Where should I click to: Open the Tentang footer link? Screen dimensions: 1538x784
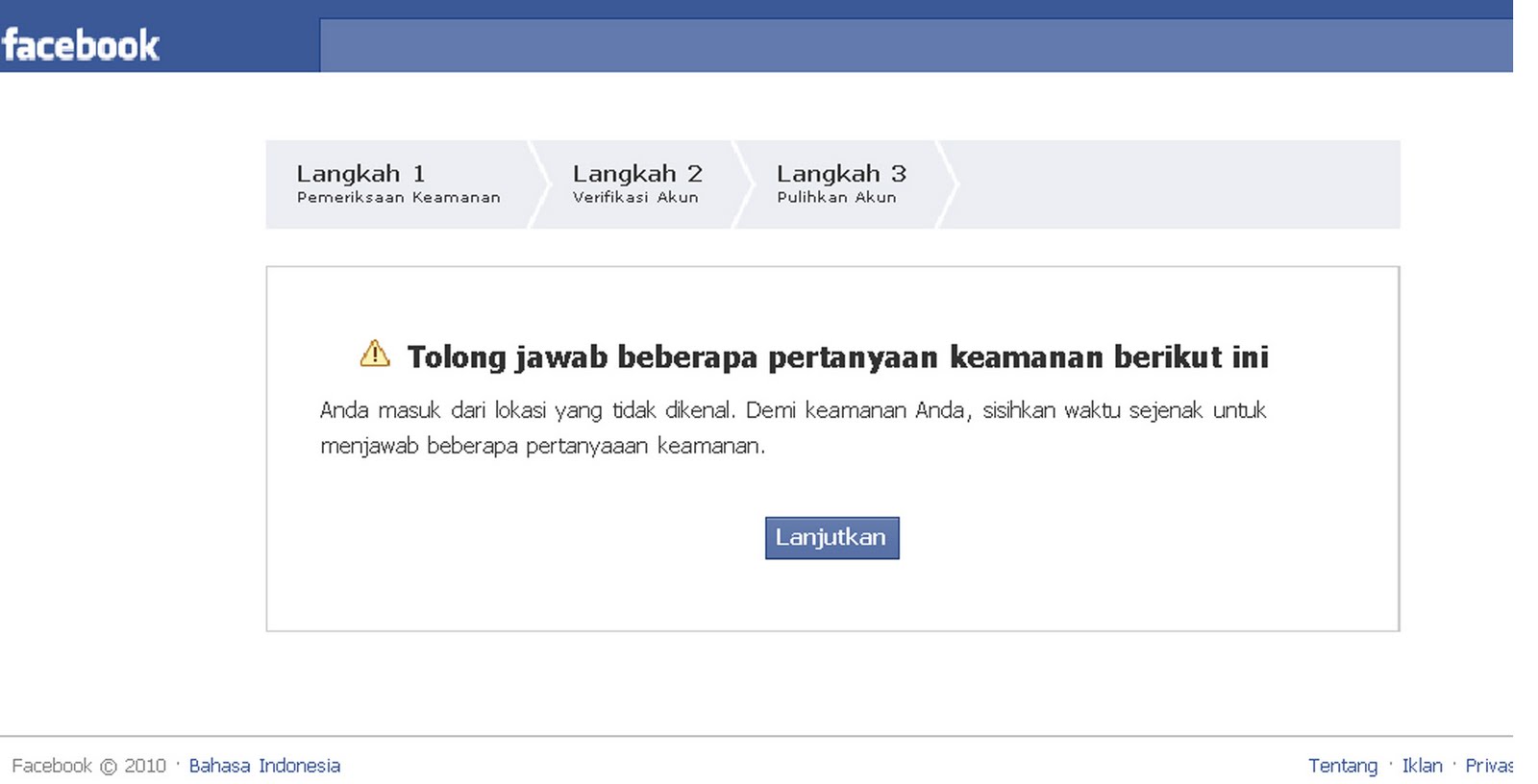coord(1342,766)
